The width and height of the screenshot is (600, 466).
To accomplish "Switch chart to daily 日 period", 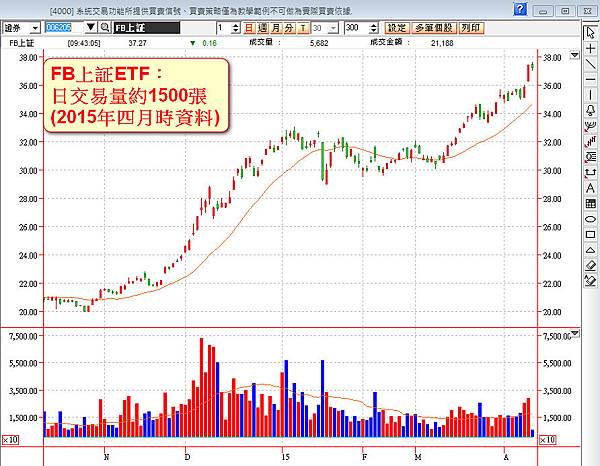I will click(x=249, y=28).
